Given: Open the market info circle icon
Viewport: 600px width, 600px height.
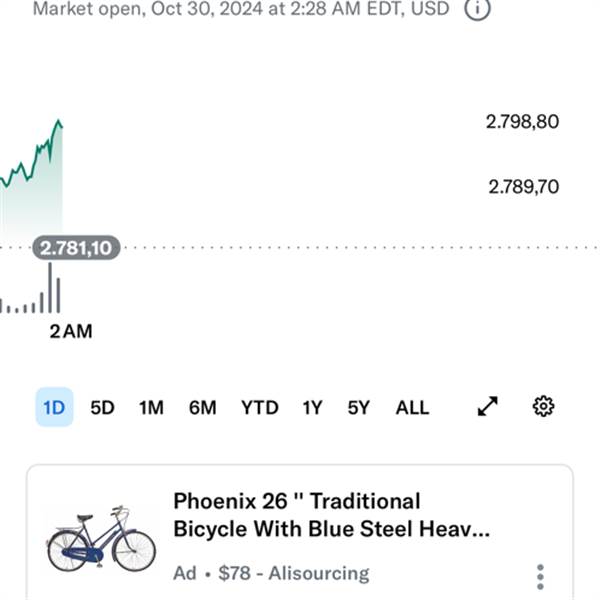Looking at the screenshot, I should coord(477,8).
